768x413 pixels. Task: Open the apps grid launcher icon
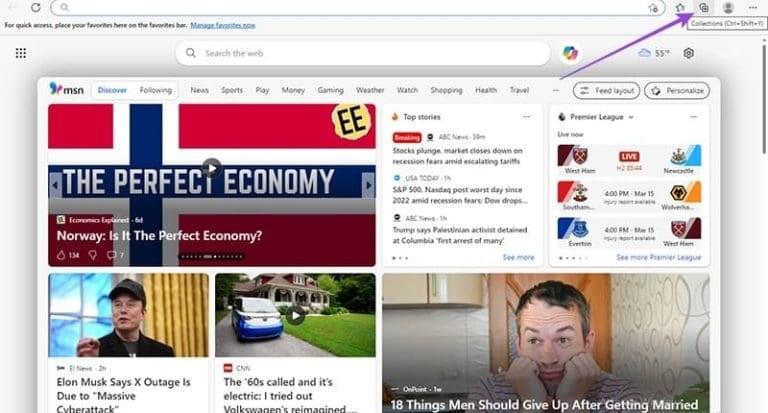(x=21, y=53)
